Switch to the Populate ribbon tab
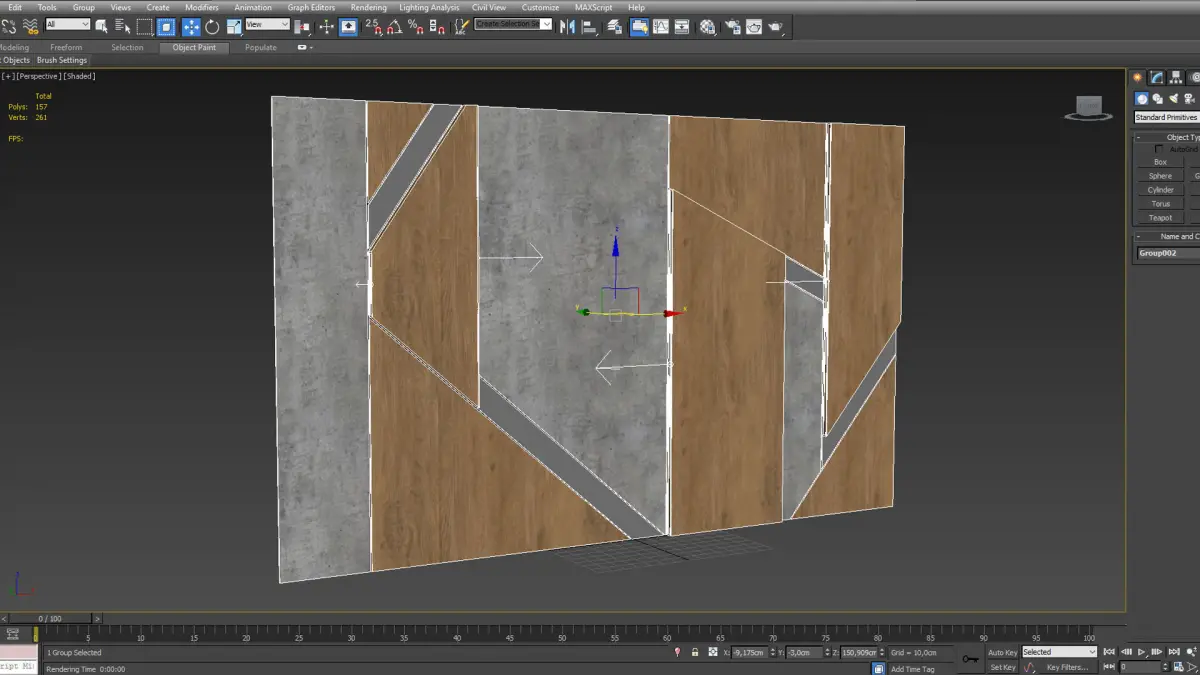Screen dimensions: 1200x675 point(261,47)
